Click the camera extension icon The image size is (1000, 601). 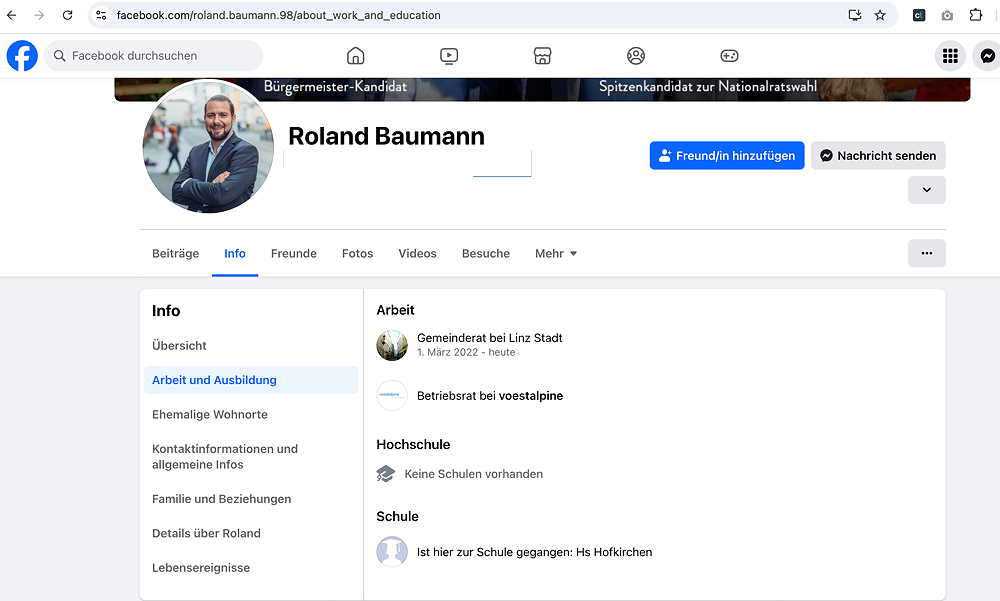tap(947, 15)
